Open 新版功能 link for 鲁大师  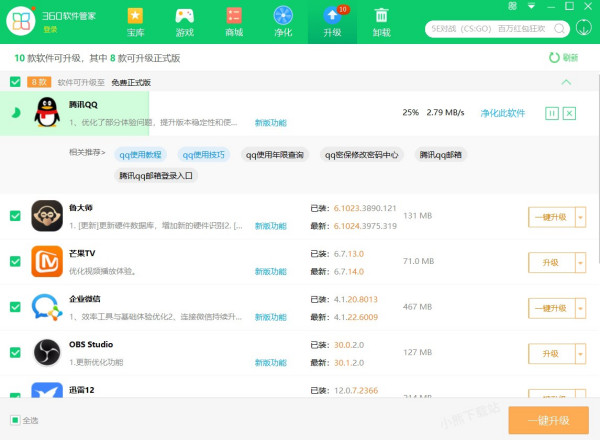pos(271,226)
